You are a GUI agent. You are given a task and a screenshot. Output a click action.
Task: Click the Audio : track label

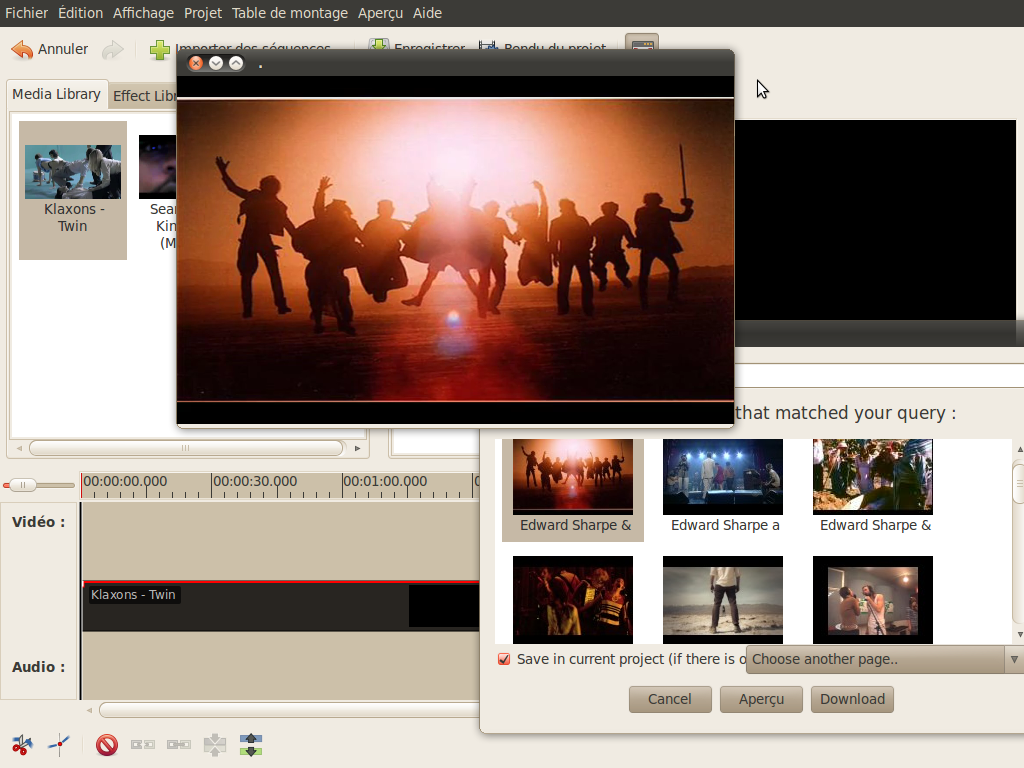tap(39, 667)
